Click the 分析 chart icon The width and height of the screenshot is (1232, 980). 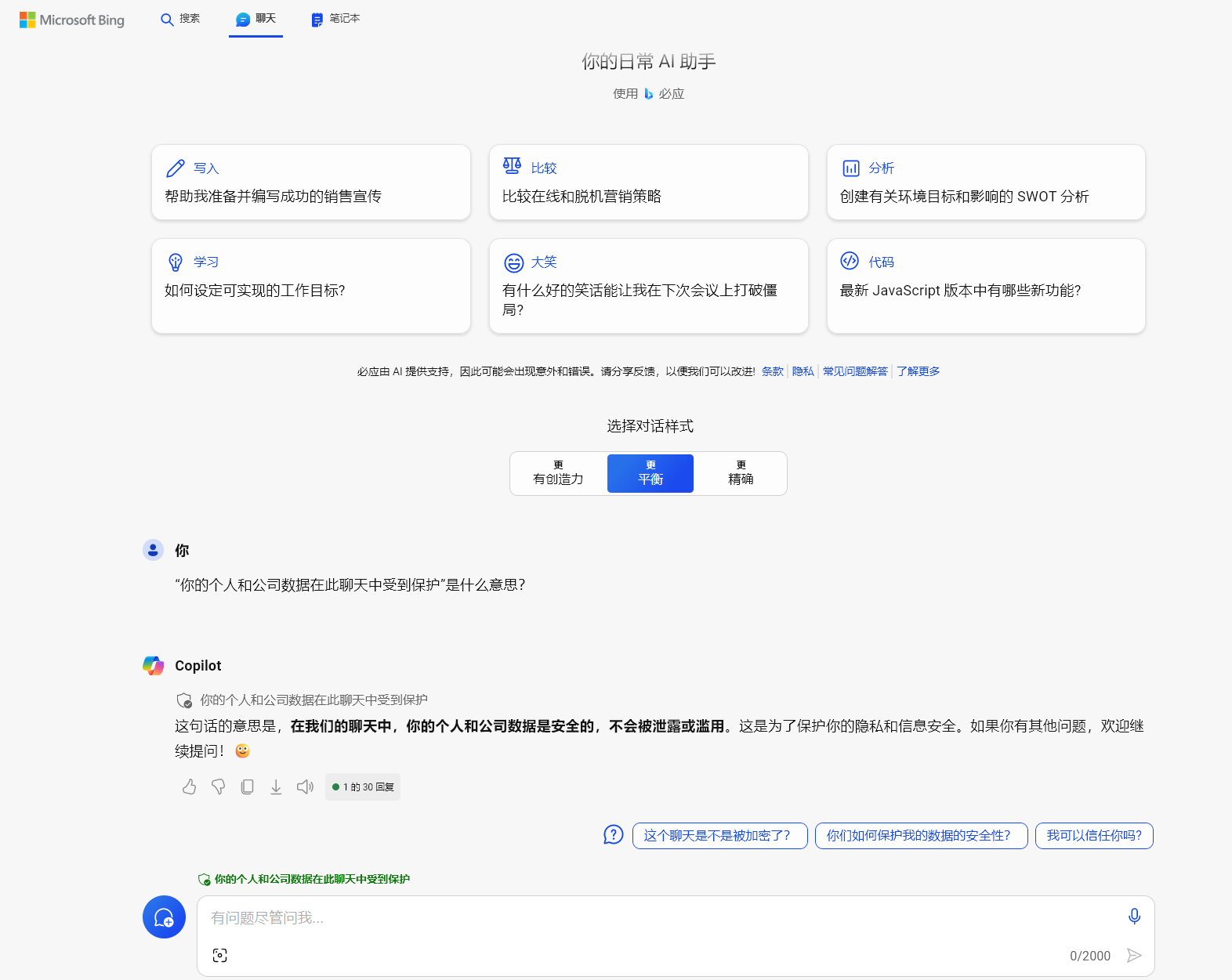(x=851, y=168)
